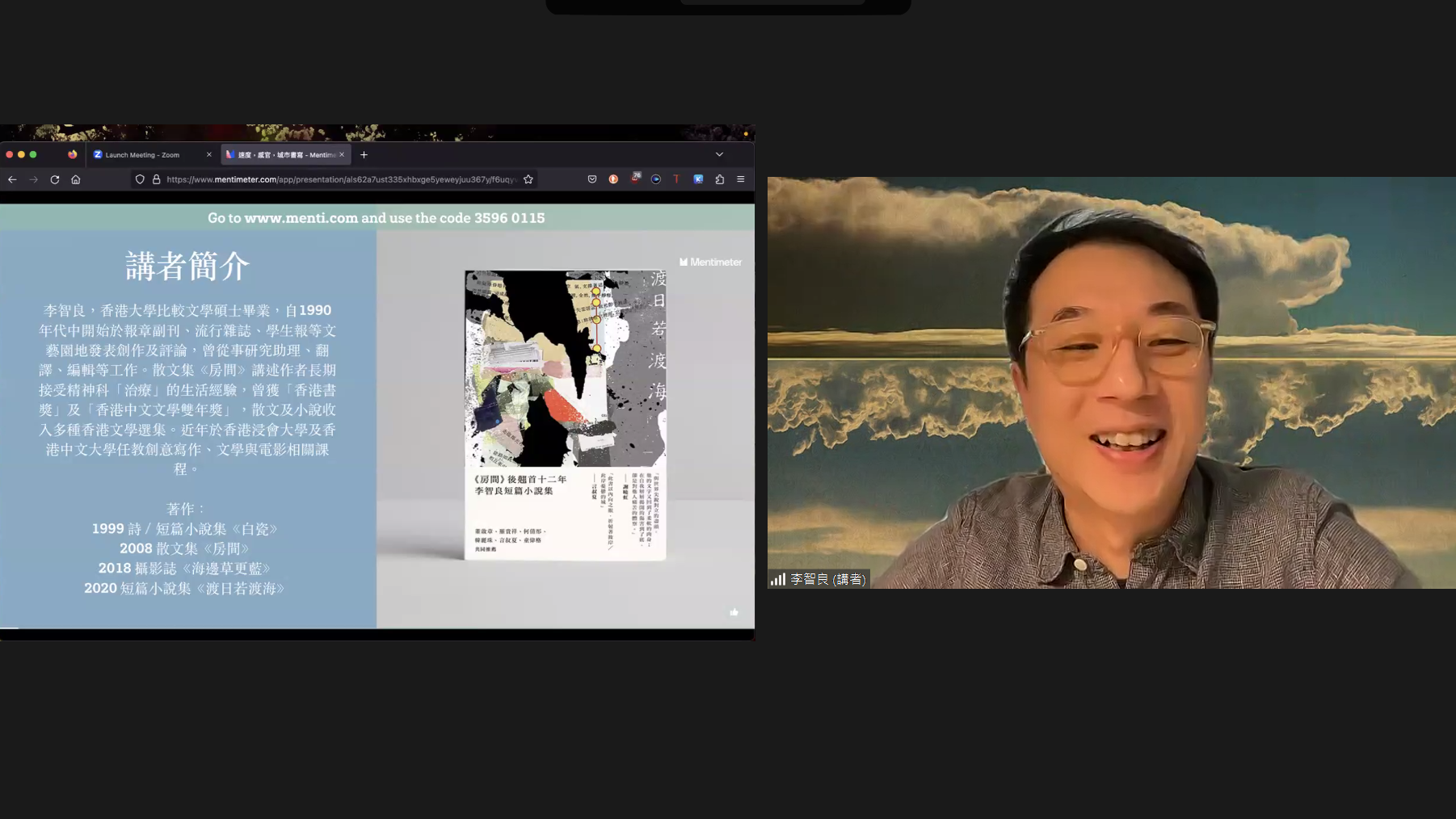Close the Launch Meeting - Zoom tab
This screenshot has width=1456, height=819.
[209, 154]
